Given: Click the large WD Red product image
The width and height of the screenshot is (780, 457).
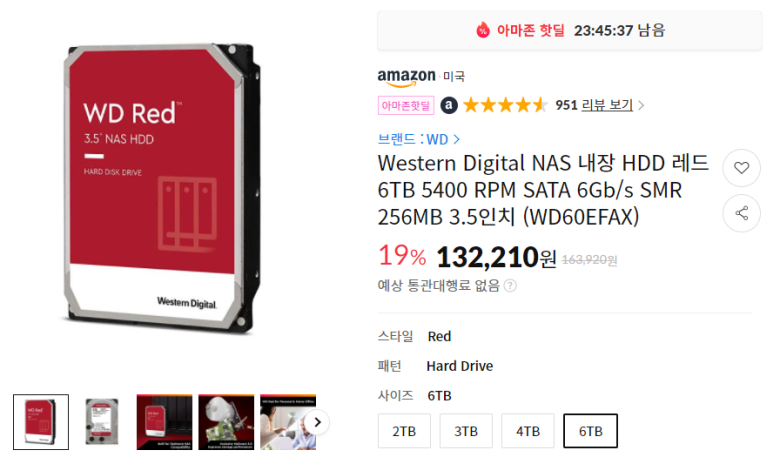Looking at the screenshot, I should point(162,188).
